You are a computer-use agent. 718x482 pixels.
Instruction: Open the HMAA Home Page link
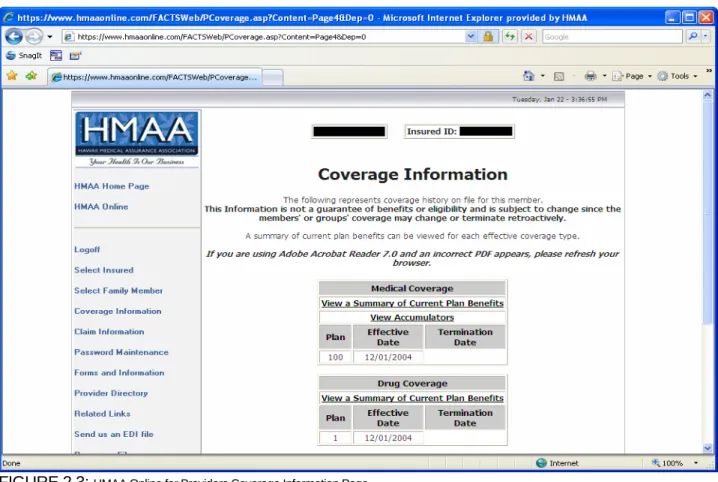coord(112,186)
